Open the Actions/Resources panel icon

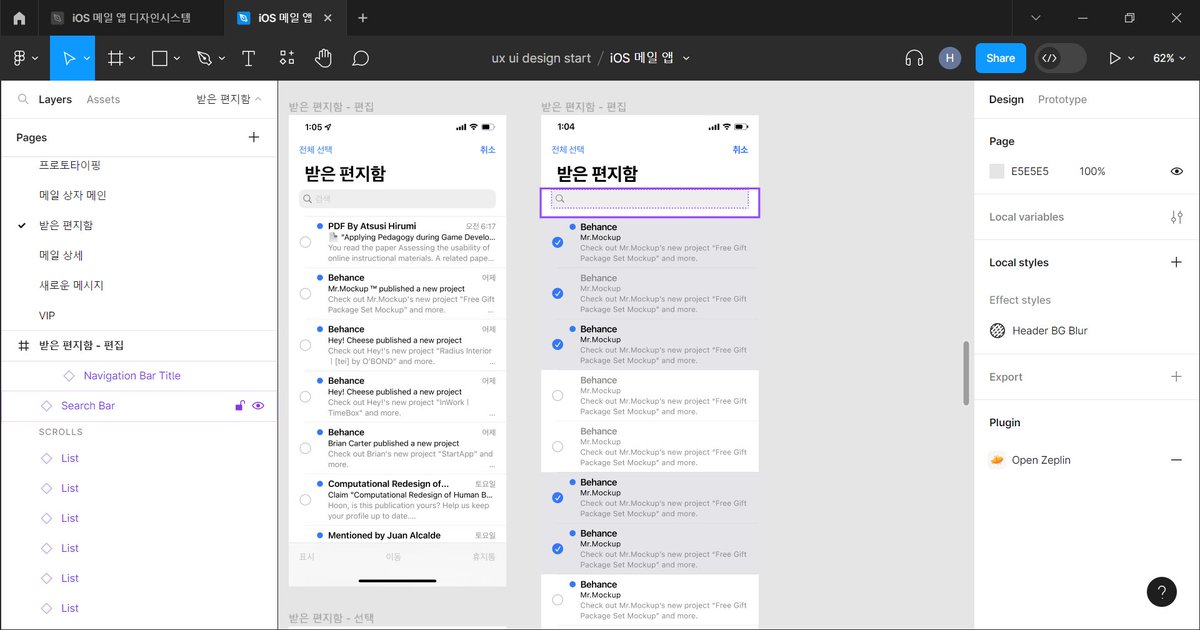click(287, 58)
